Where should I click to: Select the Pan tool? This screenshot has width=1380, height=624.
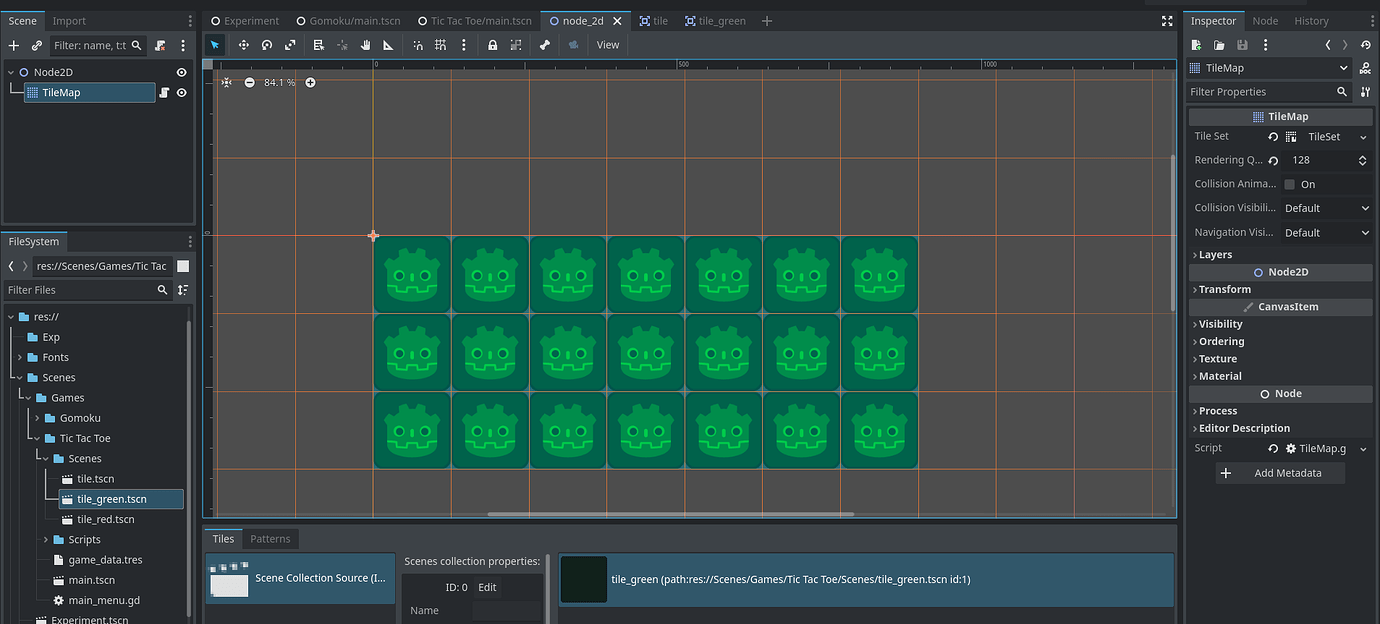pos(366,44)
